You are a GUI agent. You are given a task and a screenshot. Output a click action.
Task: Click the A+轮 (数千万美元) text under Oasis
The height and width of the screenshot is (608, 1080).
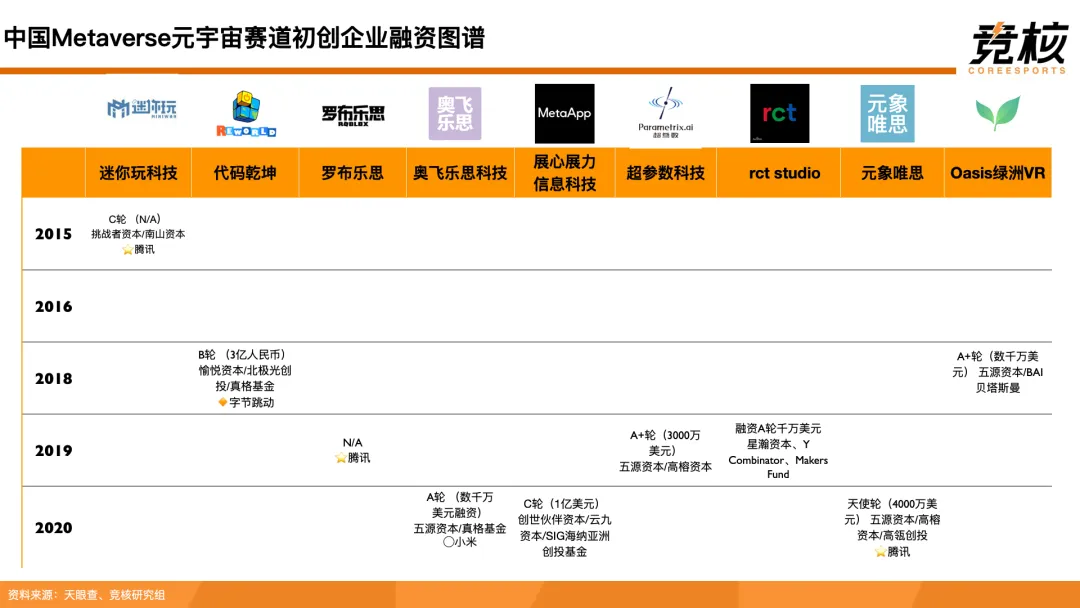coord(997,364)
